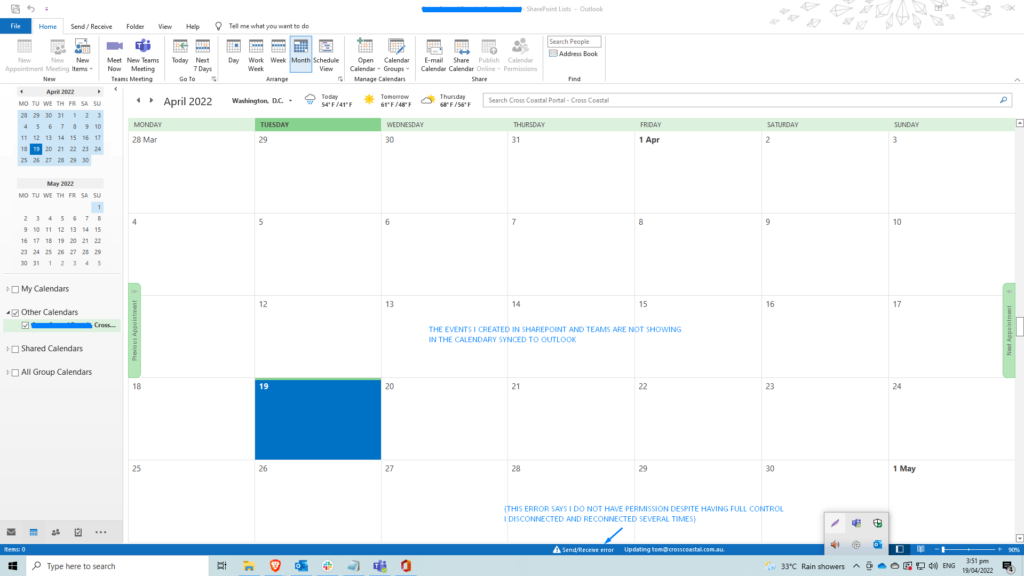Click Tell me what you want to do
This screenshot has width=1024, height=576.
coord(268,26)
